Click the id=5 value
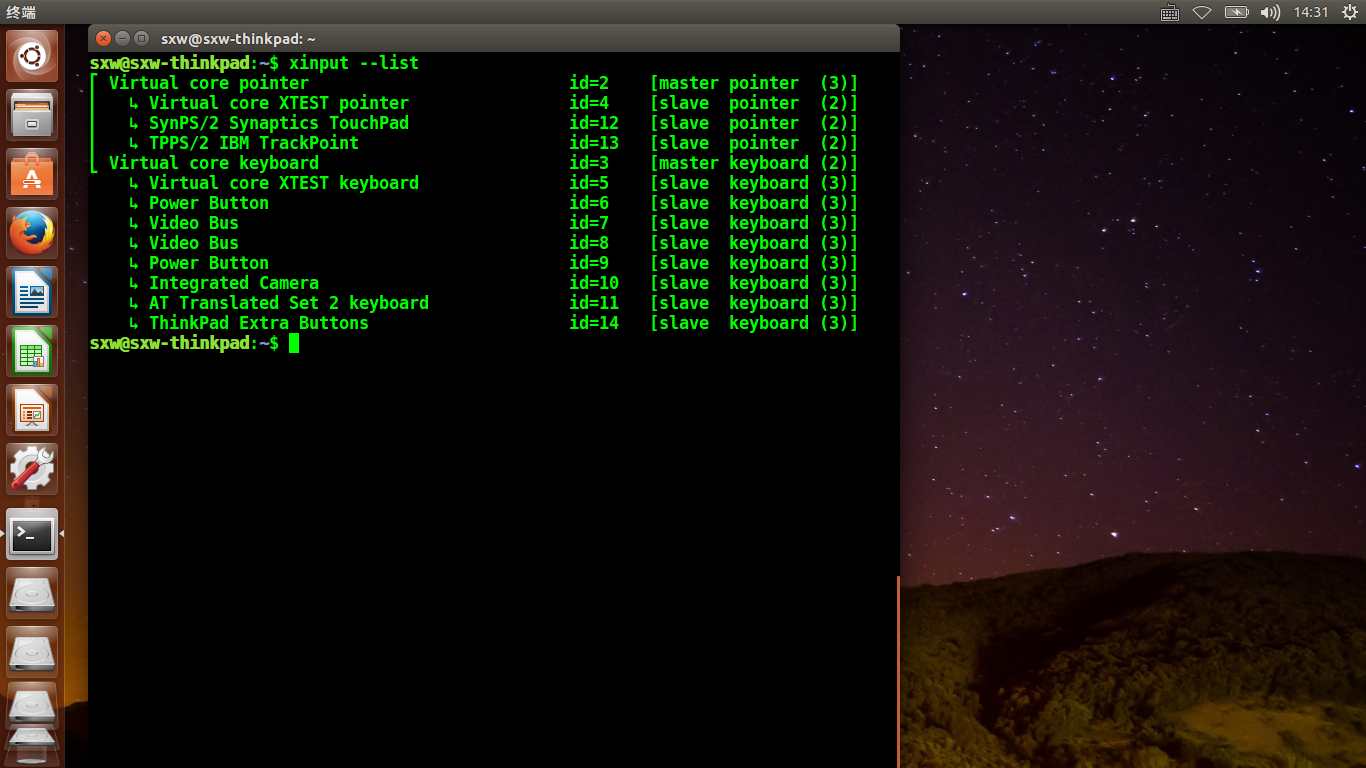Viewport: 1366px width, 768px height. pyautogui.click(x=589, y=183)
